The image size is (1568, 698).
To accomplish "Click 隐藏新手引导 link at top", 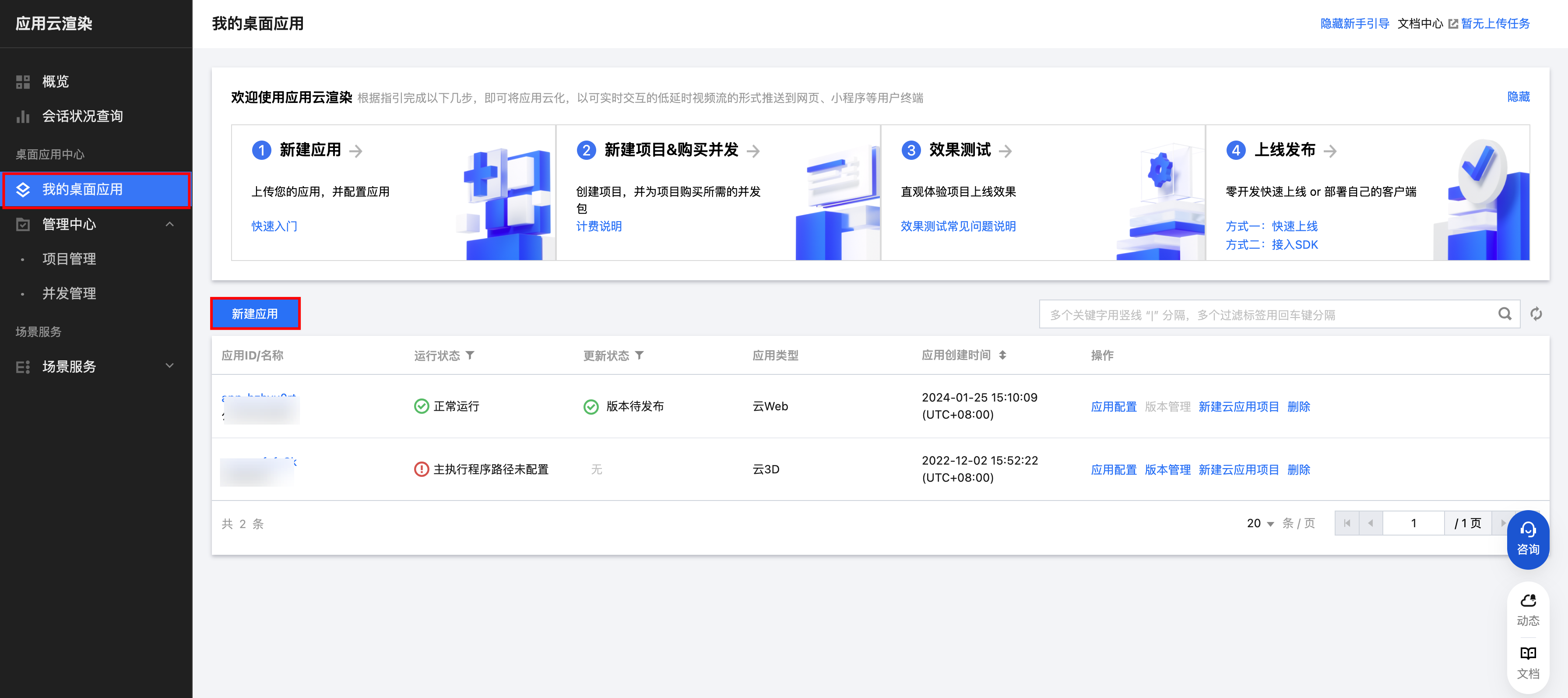I will click(1354, 24).
